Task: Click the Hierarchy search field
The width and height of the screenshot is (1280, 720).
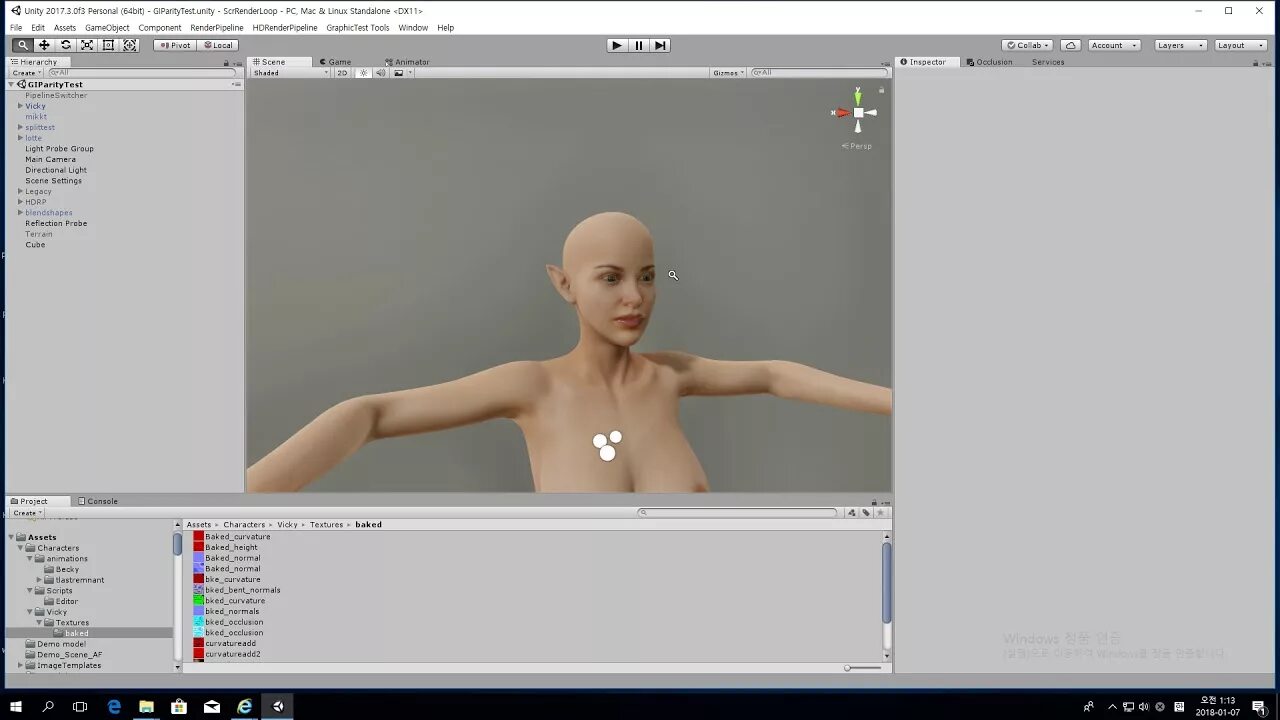Action: tap(142, 73)
